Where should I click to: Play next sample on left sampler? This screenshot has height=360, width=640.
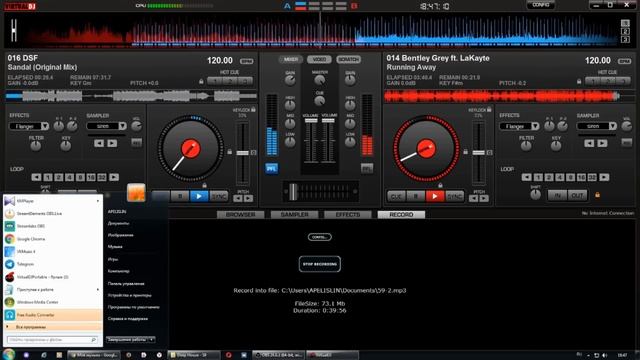(112, 143)
